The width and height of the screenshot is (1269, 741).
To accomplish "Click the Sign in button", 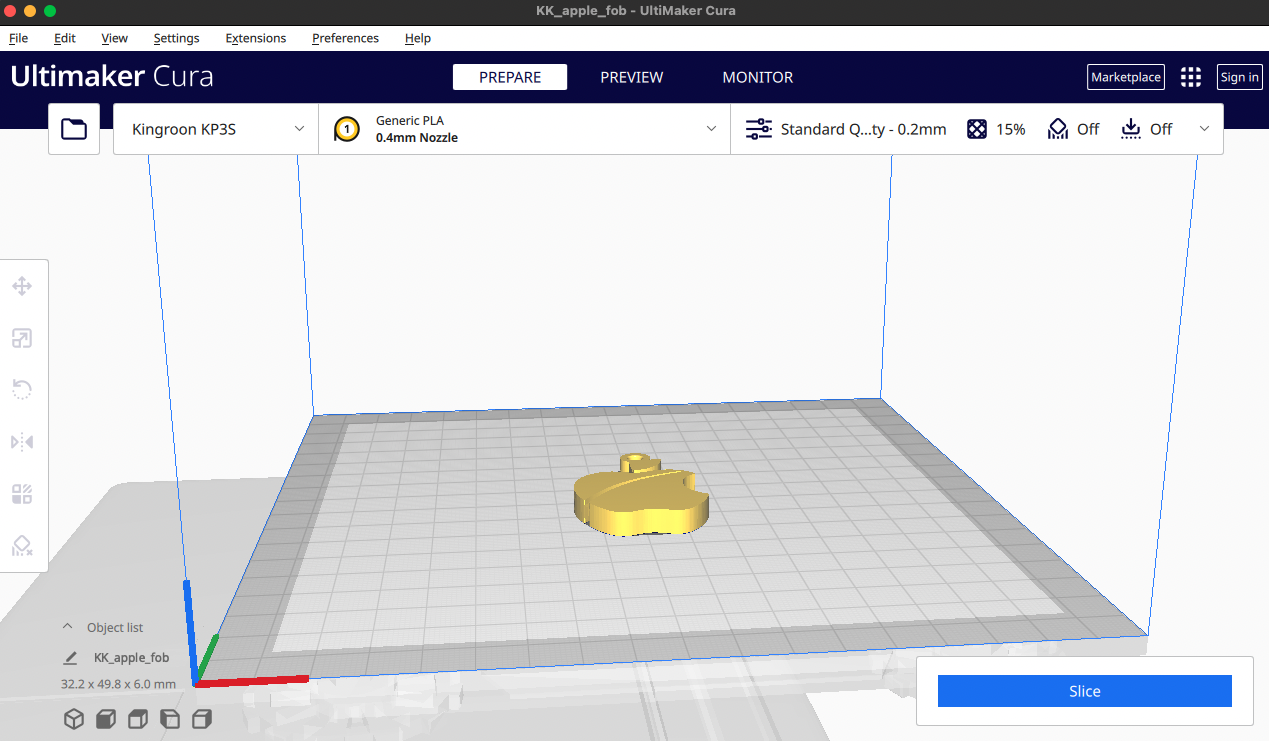I will click(1240, 77).
